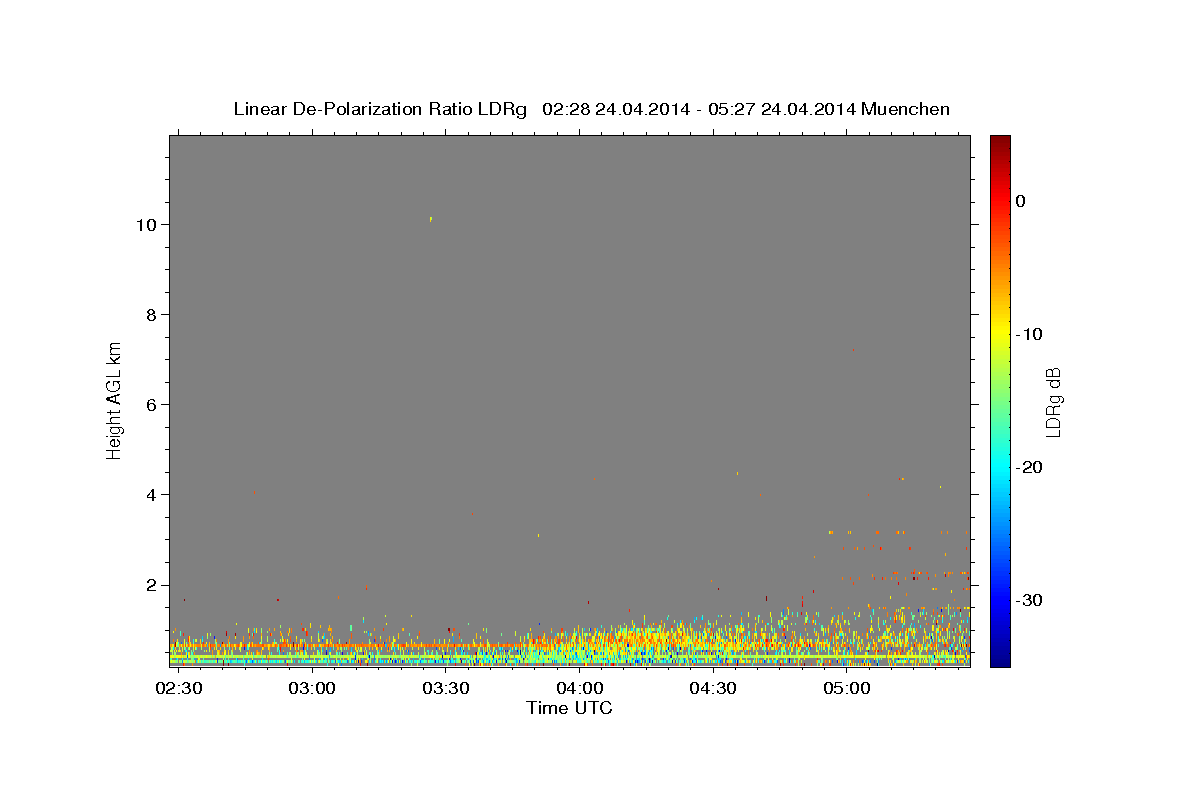Viewport: 1200px width, 800px height.
Task: Click the dark red top of the colorbar
Action: pyautogui.click(x=1000, y=143)
